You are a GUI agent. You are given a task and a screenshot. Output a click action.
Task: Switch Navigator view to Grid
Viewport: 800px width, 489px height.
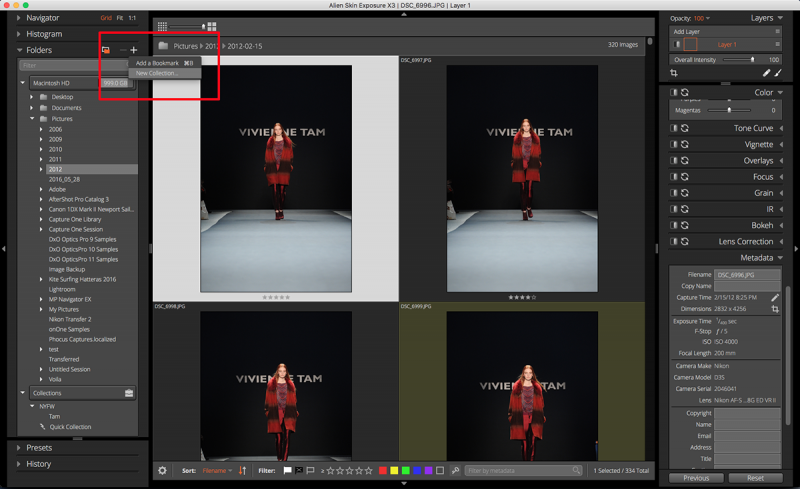[x=106, y=18]
